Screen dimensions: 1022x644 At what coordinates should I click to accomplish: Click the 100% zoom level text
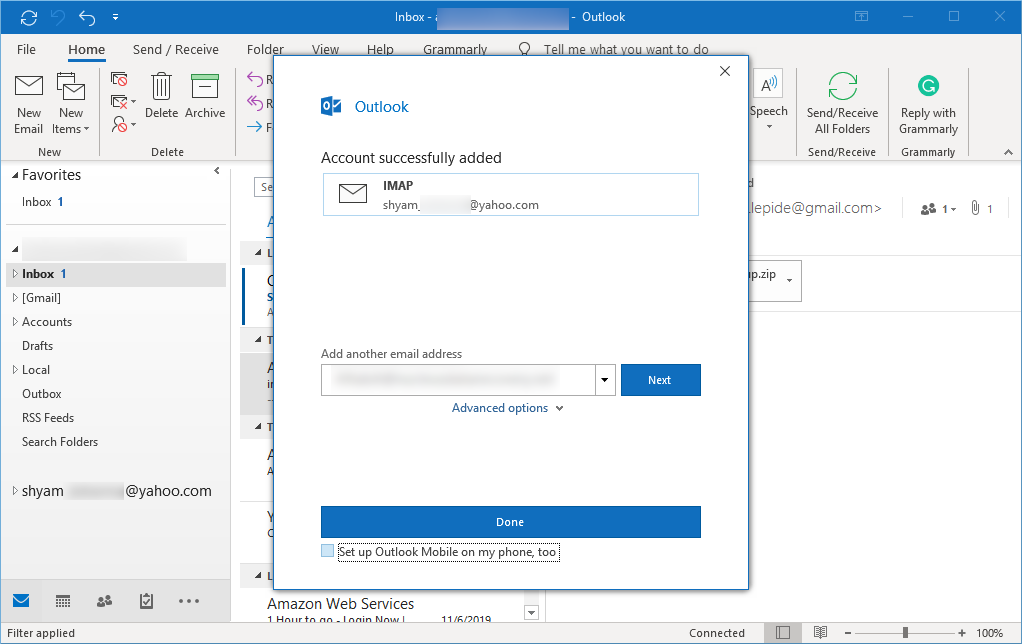coord(989,632)
